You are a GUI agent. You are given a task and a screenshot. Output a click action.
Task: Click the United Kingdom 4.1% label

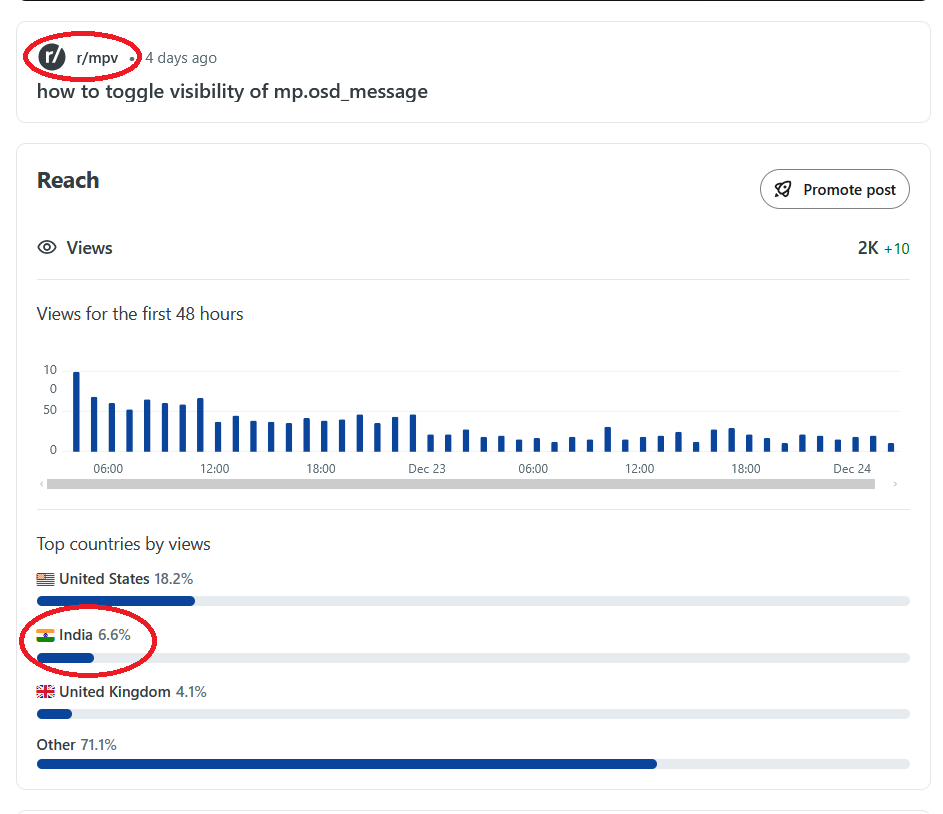132,692
